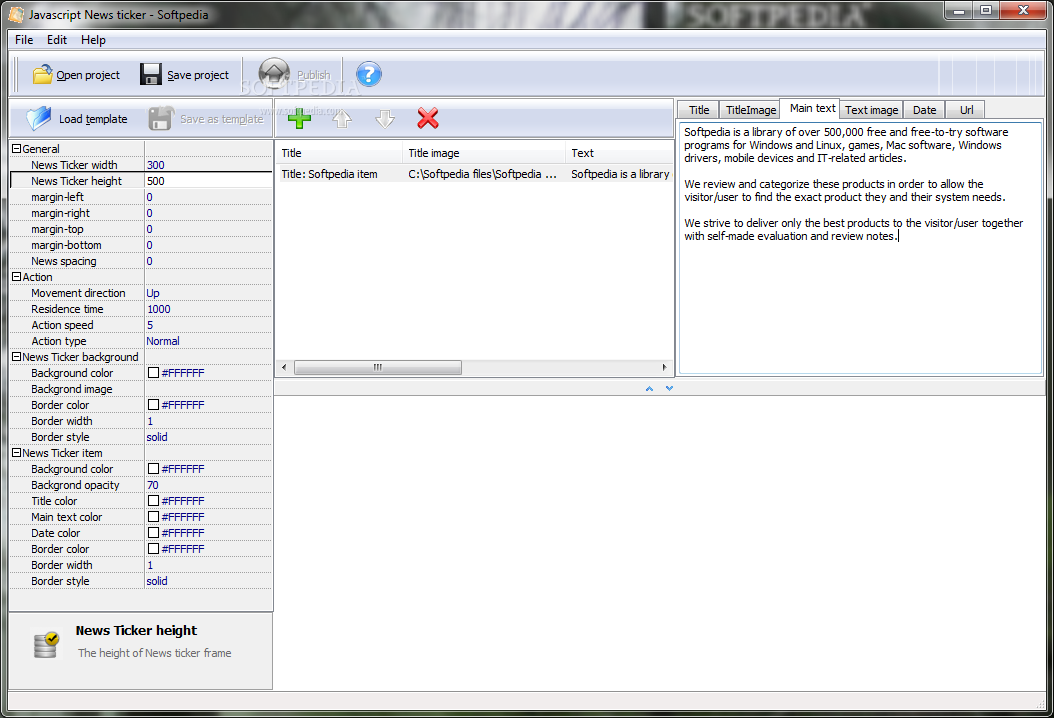This screenshot has height=718, width=1054.
Task: Select Border style solid under ticker background
Action: [x=208, y=437]
